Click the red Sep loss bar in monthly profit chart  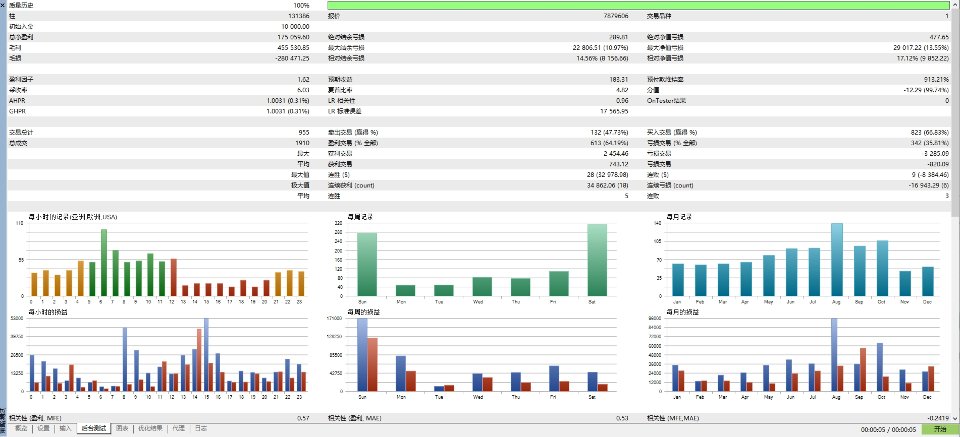pyautogui.click(x=863, y=370)
